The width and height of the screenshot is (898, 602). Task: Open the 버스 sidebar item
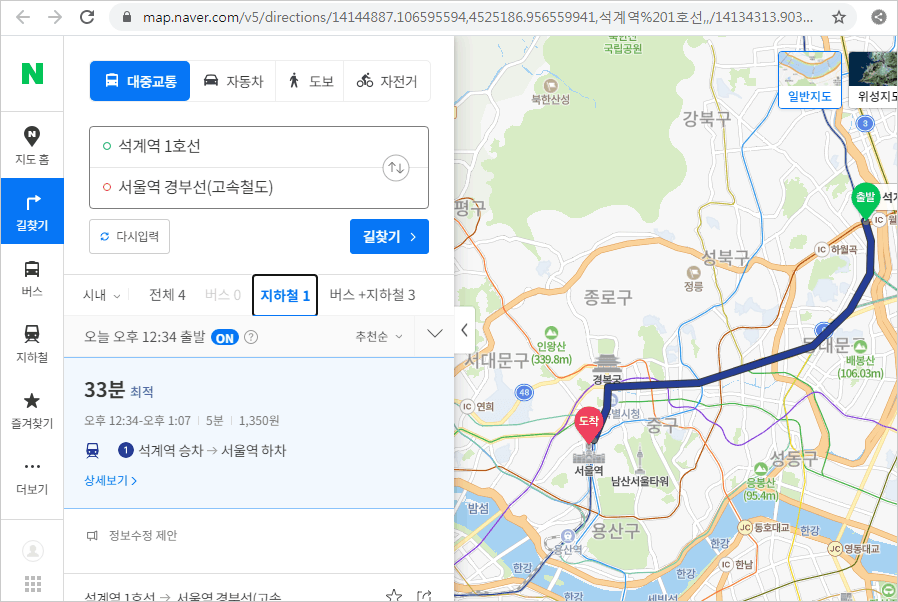(32, 278)
